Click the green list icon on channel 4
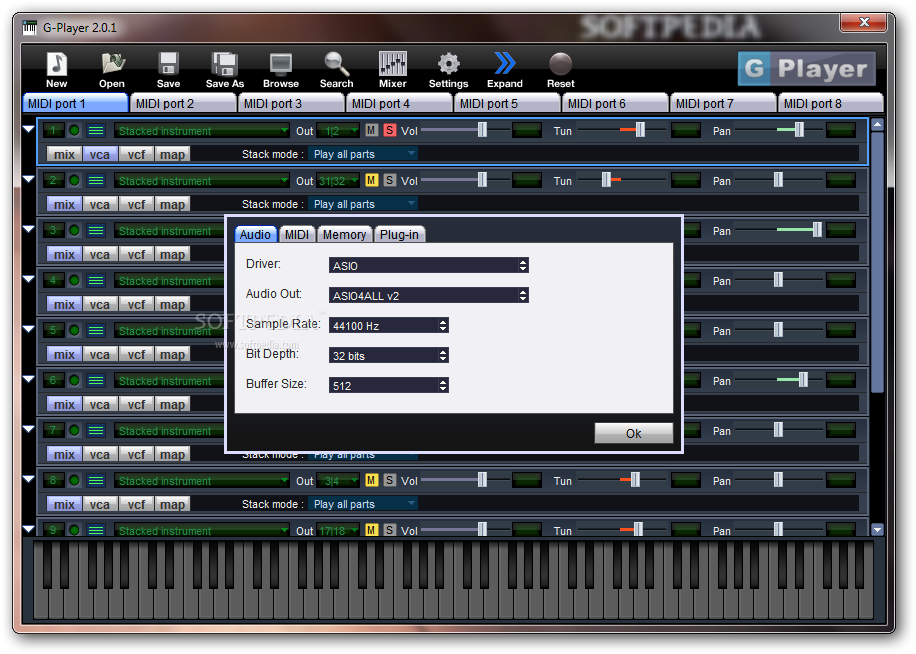Image resolution: width=916 pixels, height=654 pixels. pos(96,281)
